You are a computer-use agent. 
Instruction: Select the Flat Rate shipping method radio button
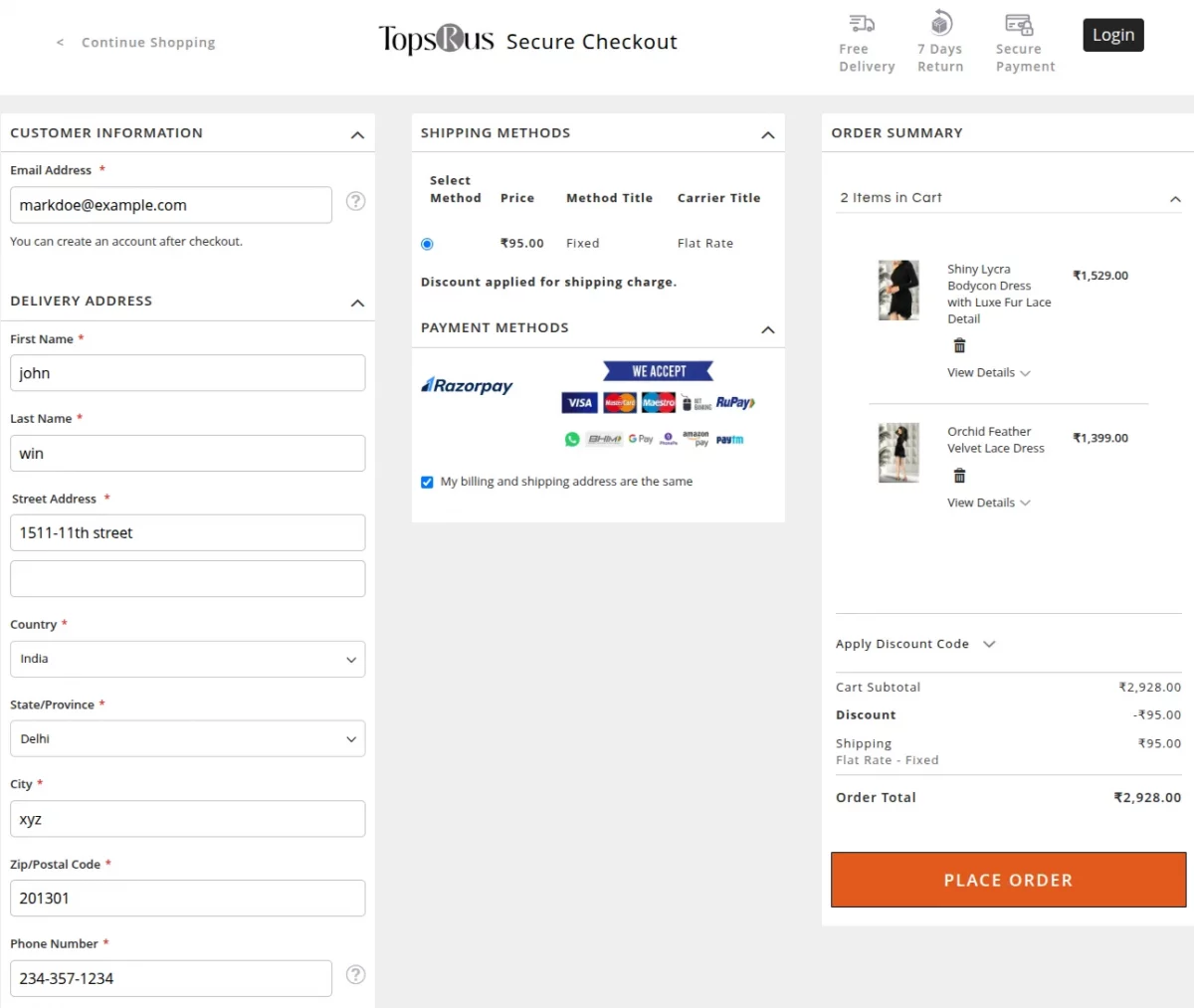[427, 243]
